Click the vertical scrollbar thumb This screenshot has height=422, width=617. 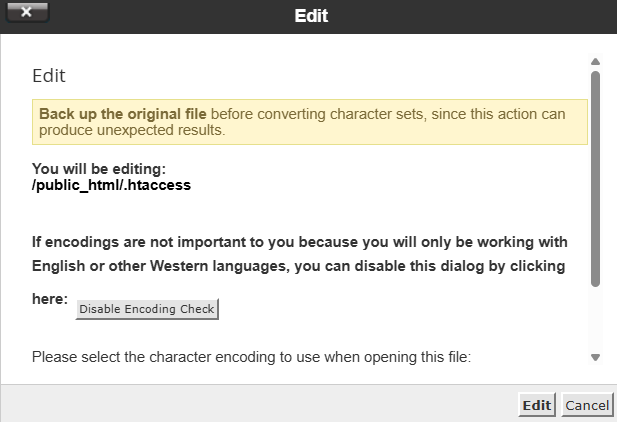595,179
